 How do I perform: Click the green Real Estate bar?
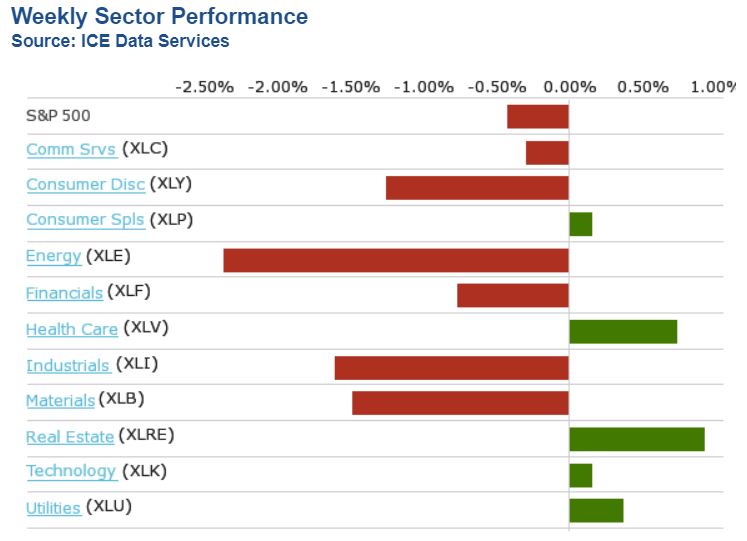tap(637, 439)
